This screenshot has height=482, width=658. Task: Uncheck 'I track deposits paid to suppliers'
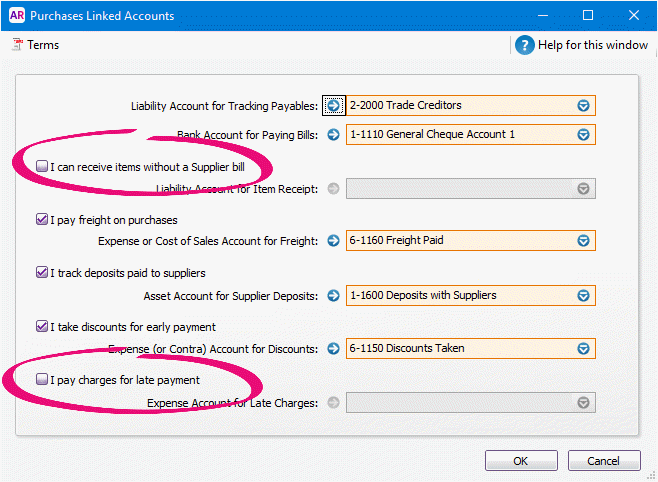tap(42, 273)
